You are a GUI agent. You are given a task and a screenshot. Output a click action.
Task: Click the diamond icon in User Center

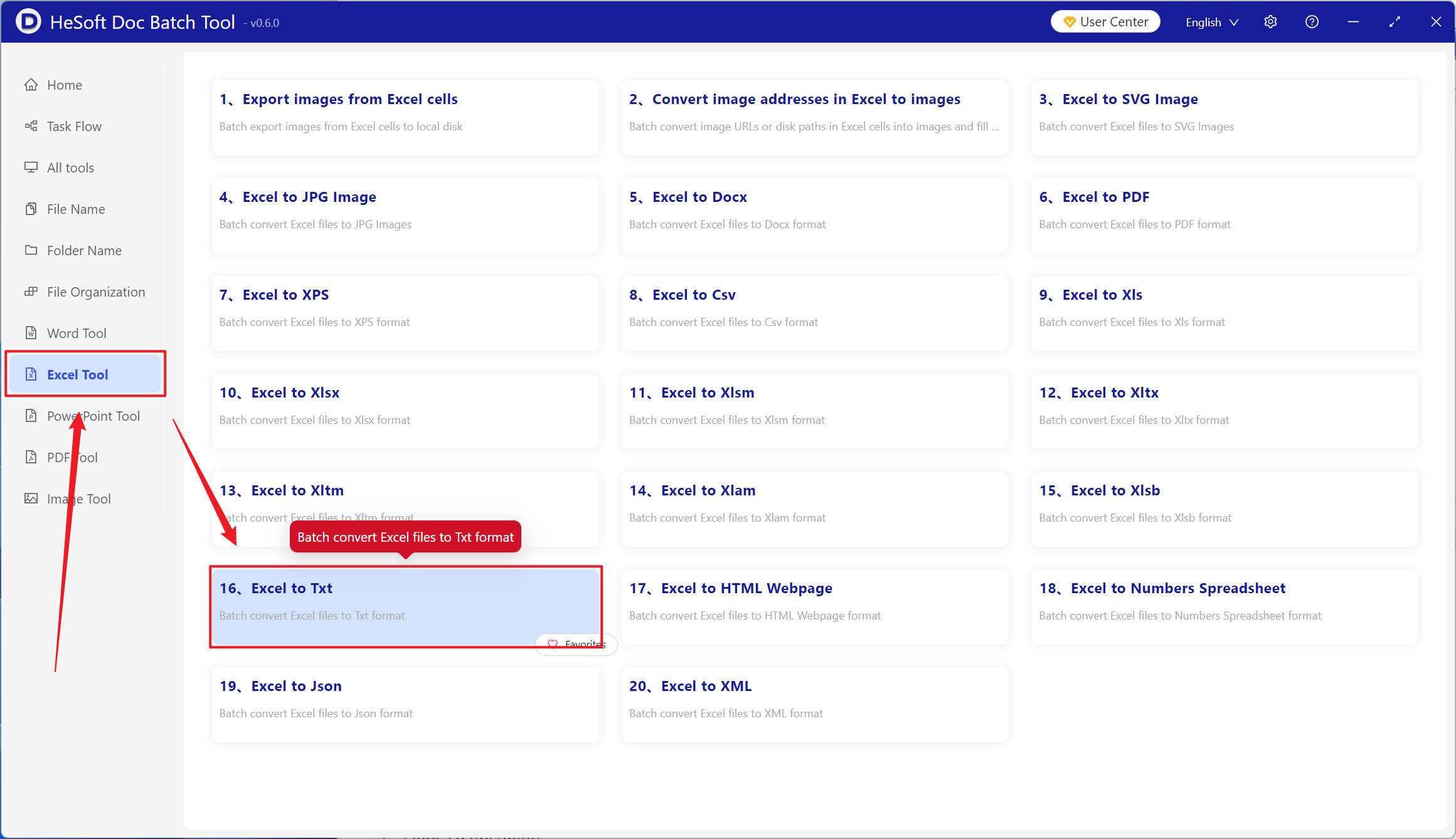1070,22
